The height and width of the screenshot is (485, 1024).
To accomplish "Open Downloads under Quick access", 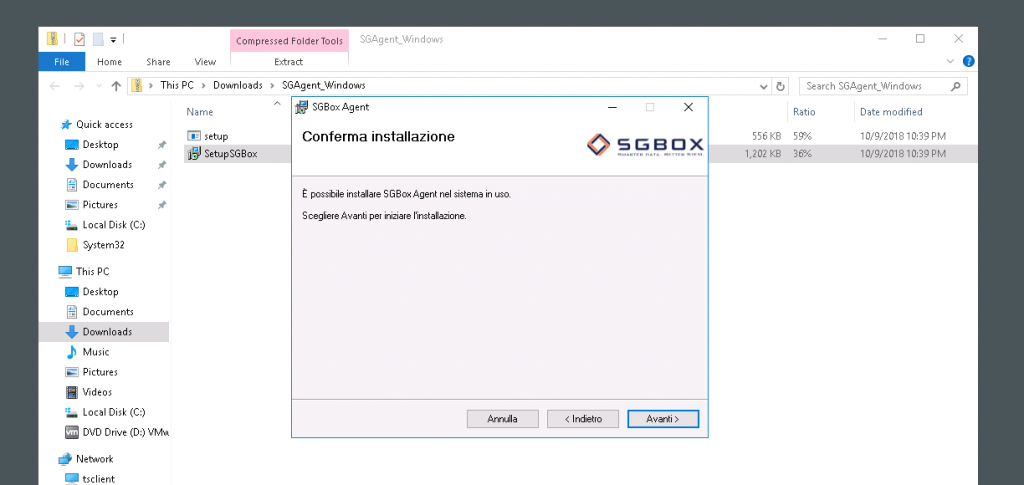I will (x=107, y=164).
